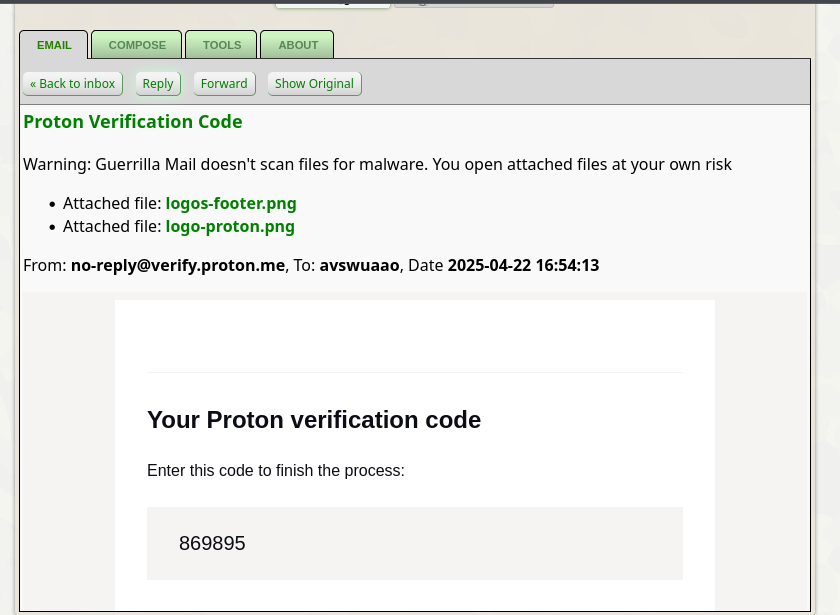Viewport: 840px width, 615px height.
Task: Click the recipient name avswuaao
Action: pyautogui.click(x=359, y=265)
